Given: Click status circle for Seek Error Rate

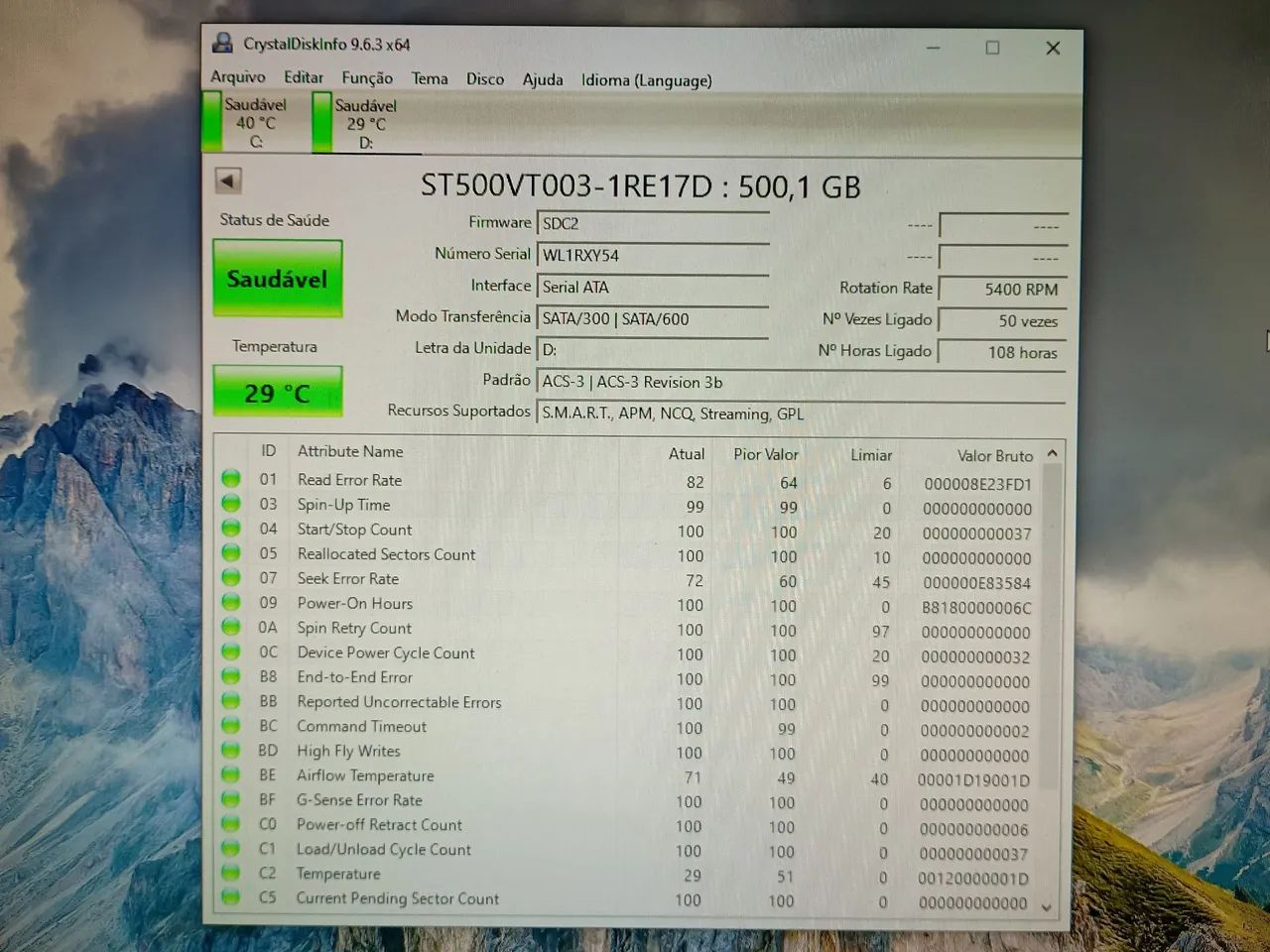Looking at the screenshot, I should [x=231, y=578].
